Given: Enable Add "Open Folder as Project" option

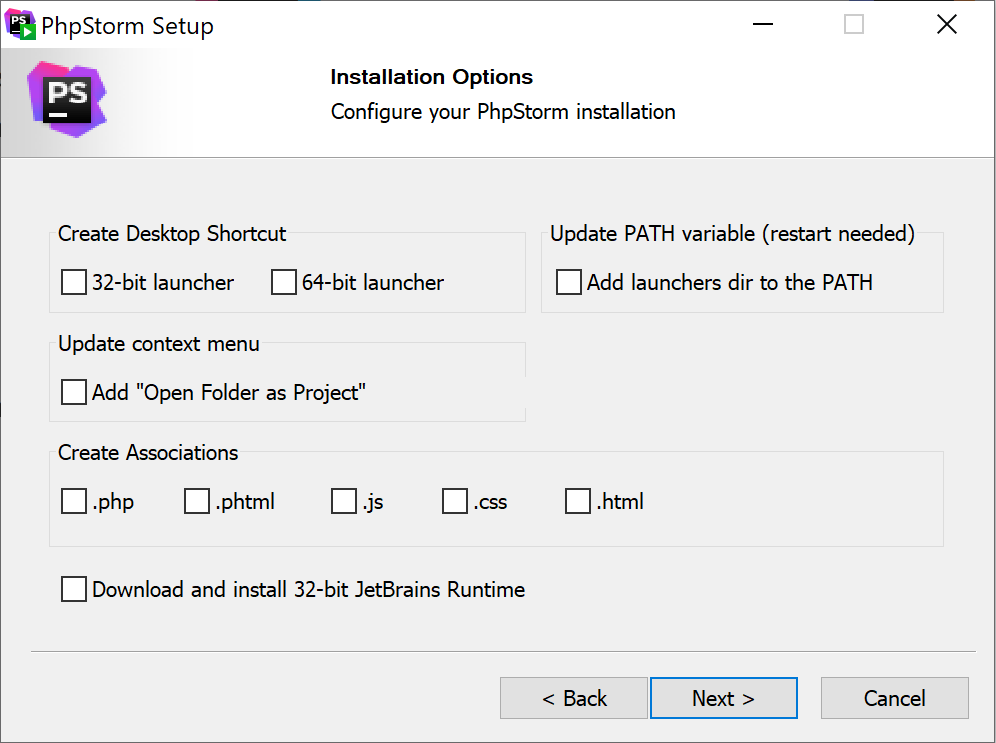Looking at the screenshot, I should click(x=73, y=392).
